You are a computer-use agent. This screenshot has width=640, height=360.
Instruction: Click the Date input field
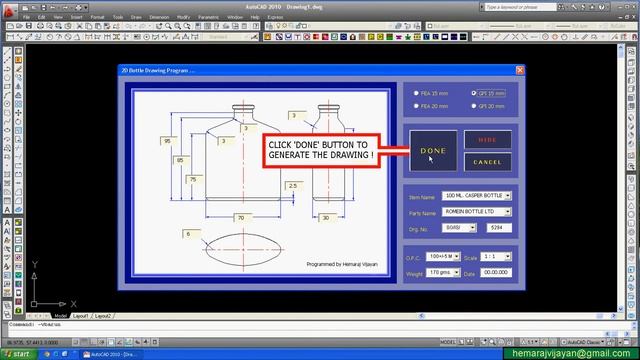pos(496,272)
